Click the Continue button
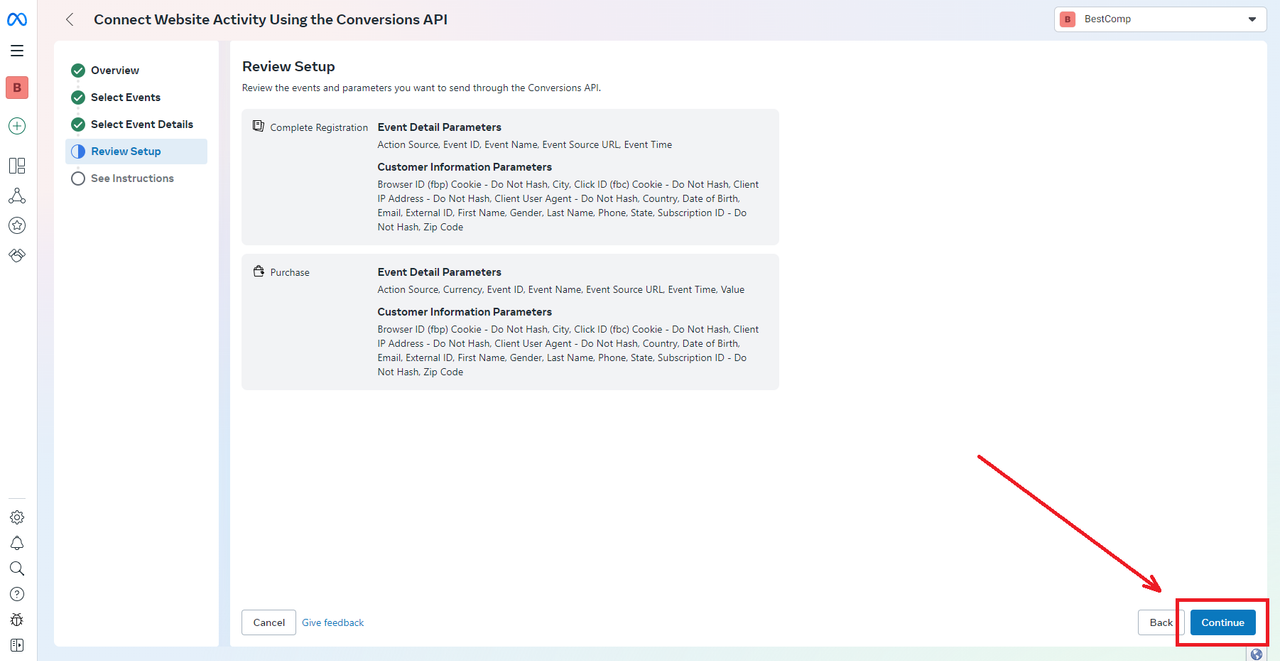This screenshot has width=1280, height=661. click(x=1222, y=622)
